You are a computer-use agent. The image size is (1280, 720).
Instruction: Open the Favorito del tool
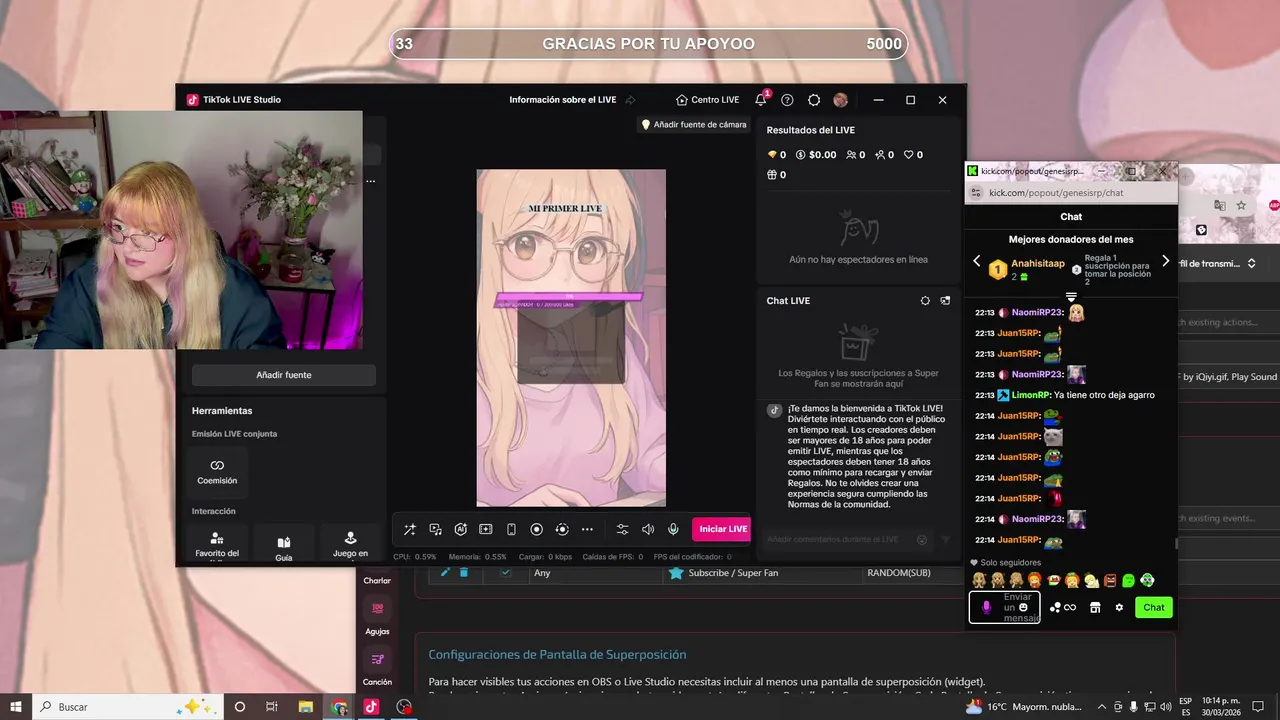tap(217, 545)
